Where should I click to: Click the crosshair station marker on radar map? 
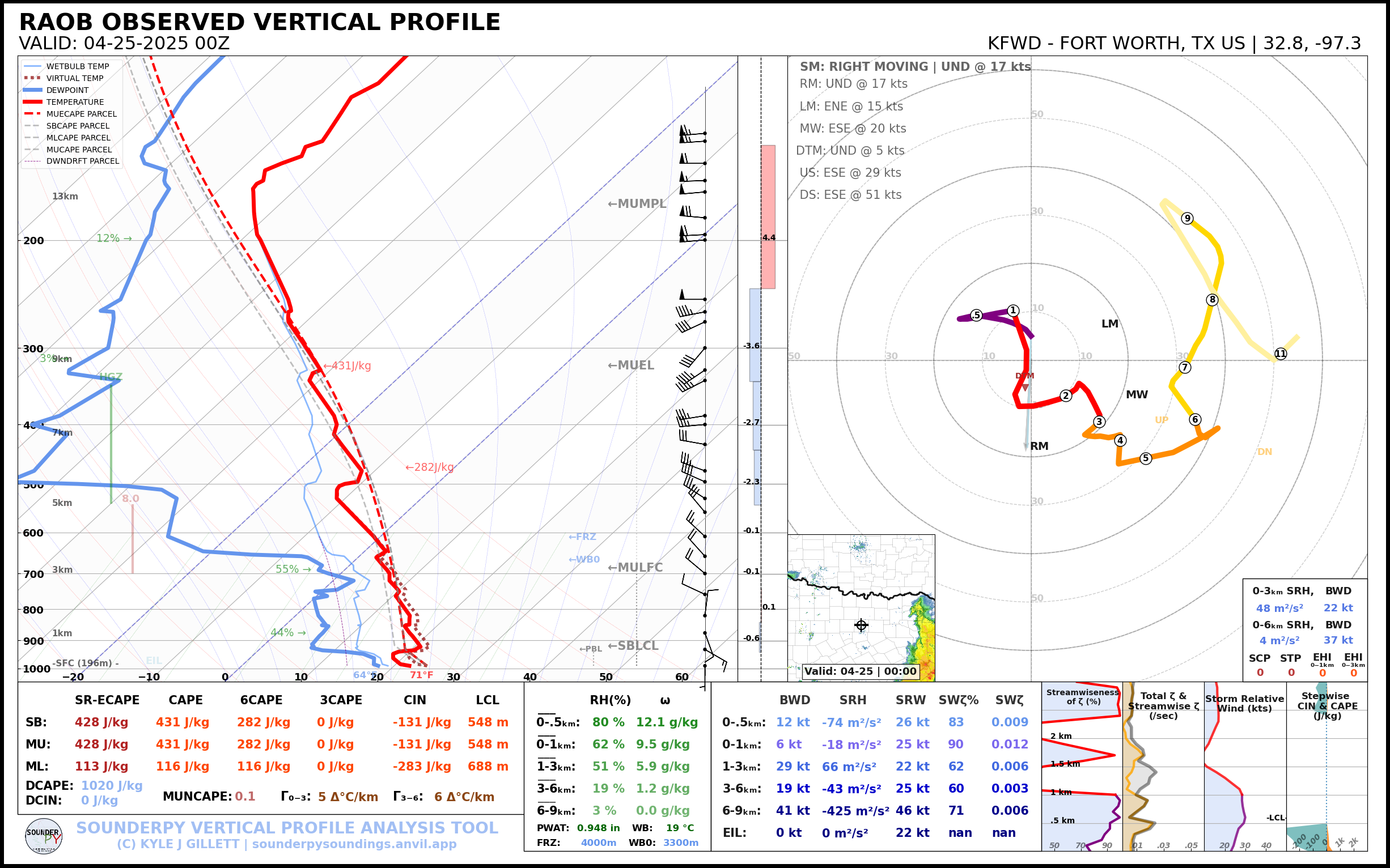click(861, 625)
